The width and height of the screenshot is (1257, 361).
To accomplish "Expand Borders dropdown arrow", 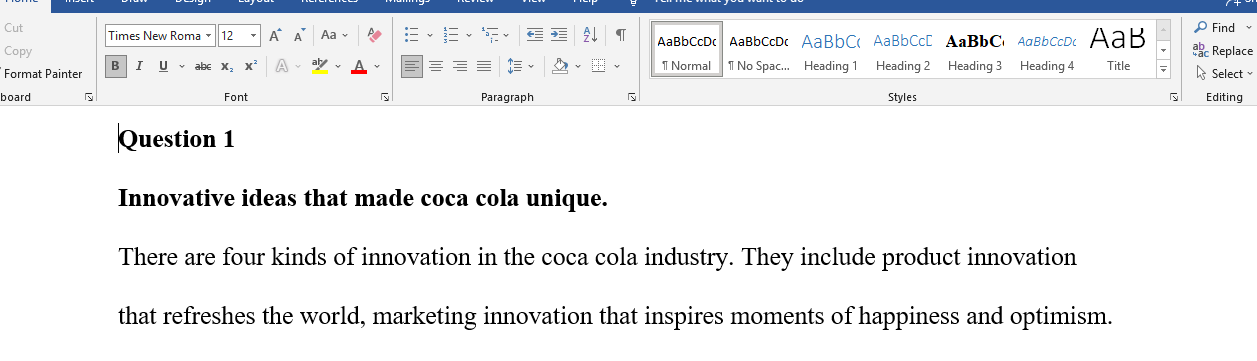I will [617, 66].
